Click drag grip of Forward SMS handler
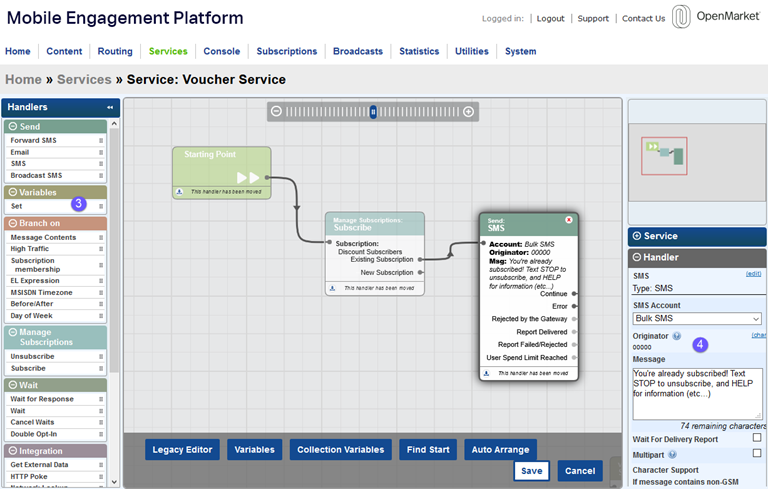This screenshot has width=768, height=489. 101,141
